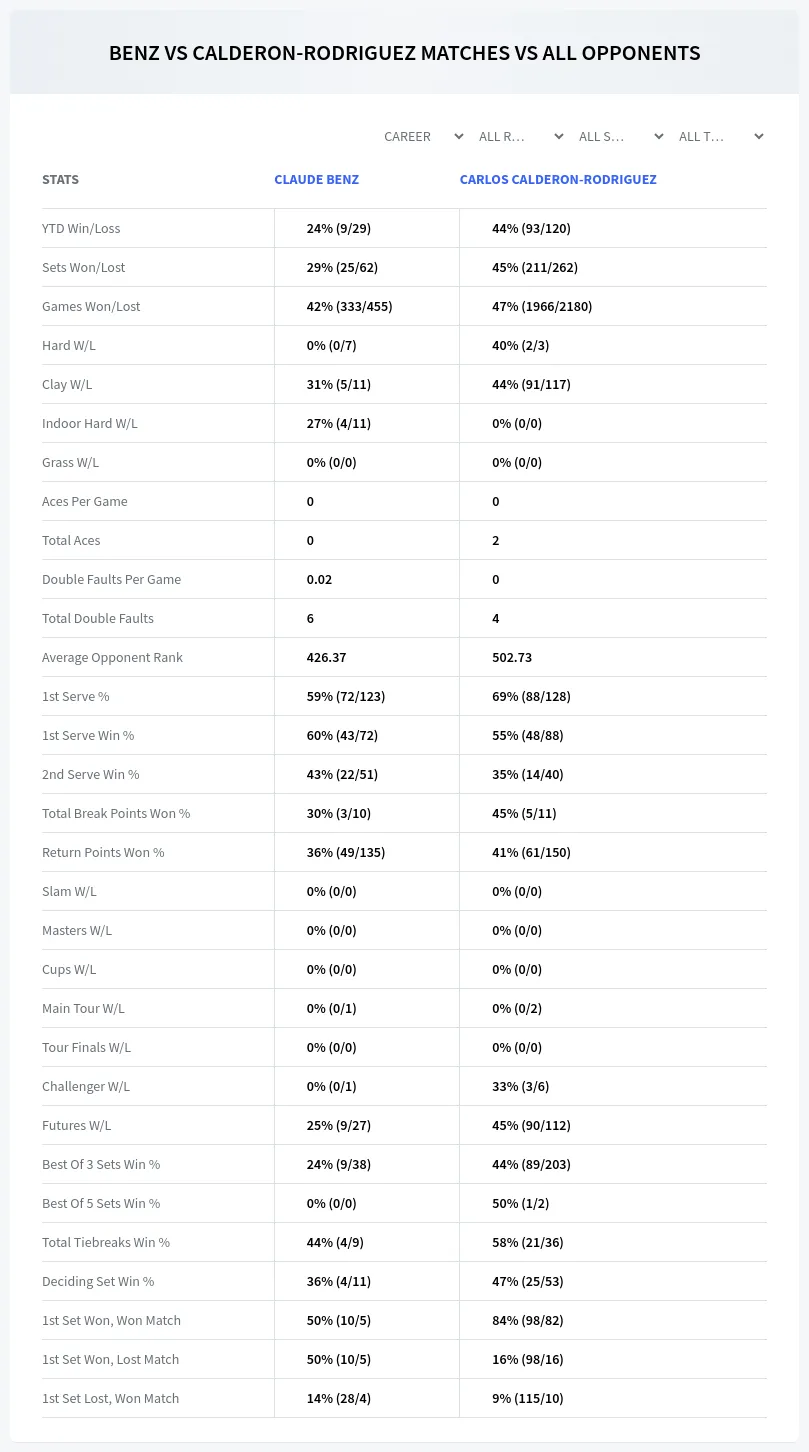Open Claude Benz player link
This screenshot has height=1452, width=809.
316,180
